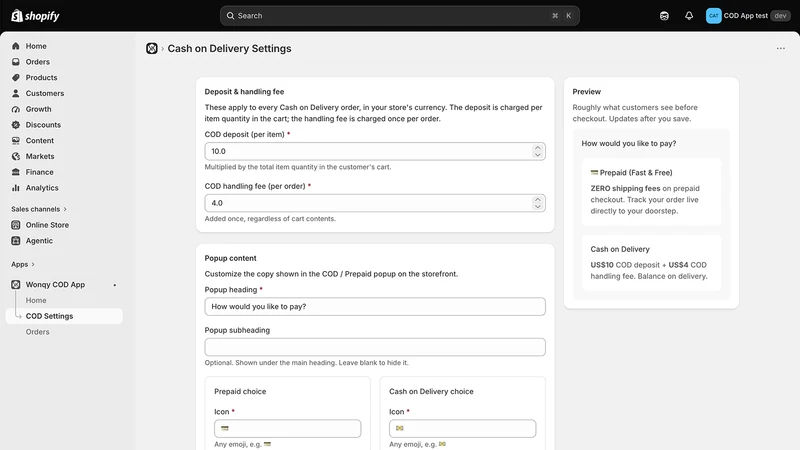The width and height of the screenshot is (800, 450).
Task: Click "How would you like to pay?" preview text
Action: point(629,143)
